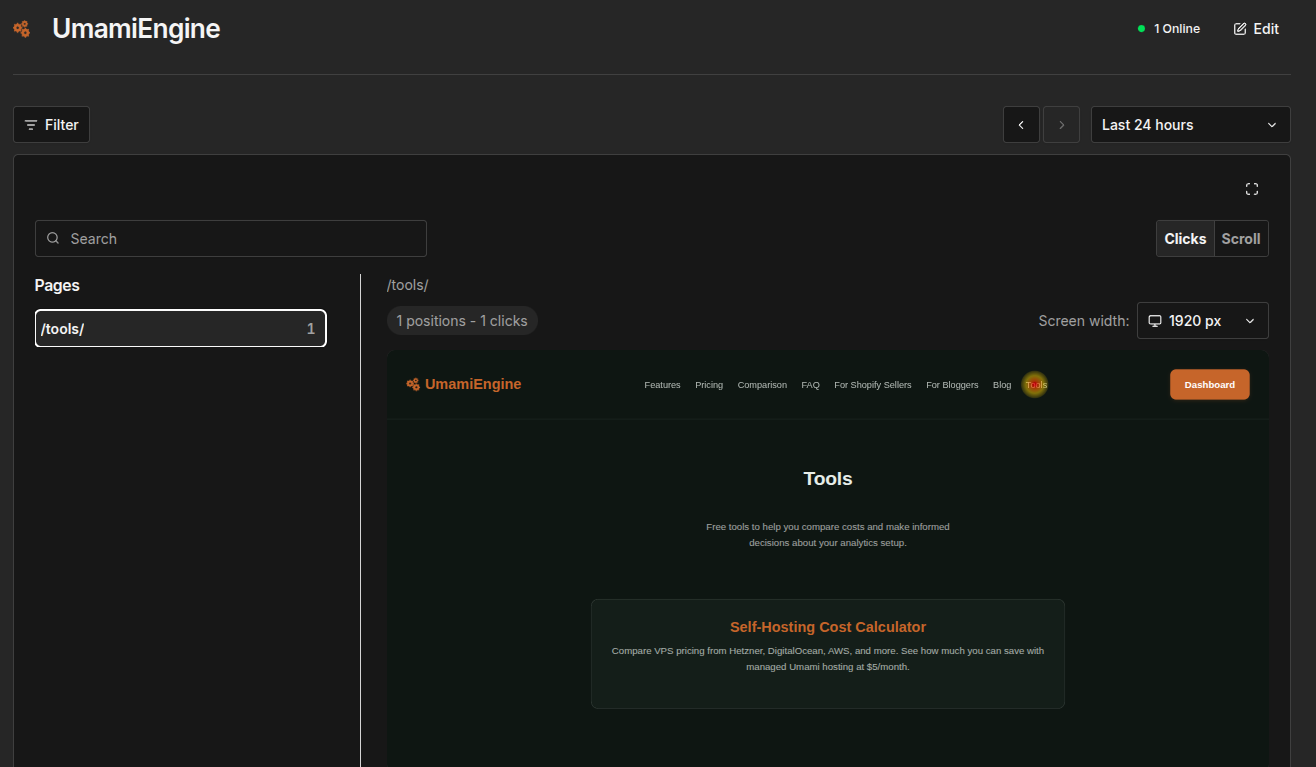Click the UmamiEngine gears logo beside the title
Viewport: 1316px width, 767px height.
tap(21, 29)
